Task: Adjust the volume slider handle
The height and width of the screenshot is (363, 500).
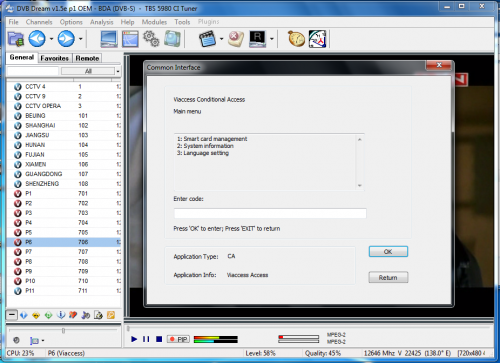Action: pos(63,331)
